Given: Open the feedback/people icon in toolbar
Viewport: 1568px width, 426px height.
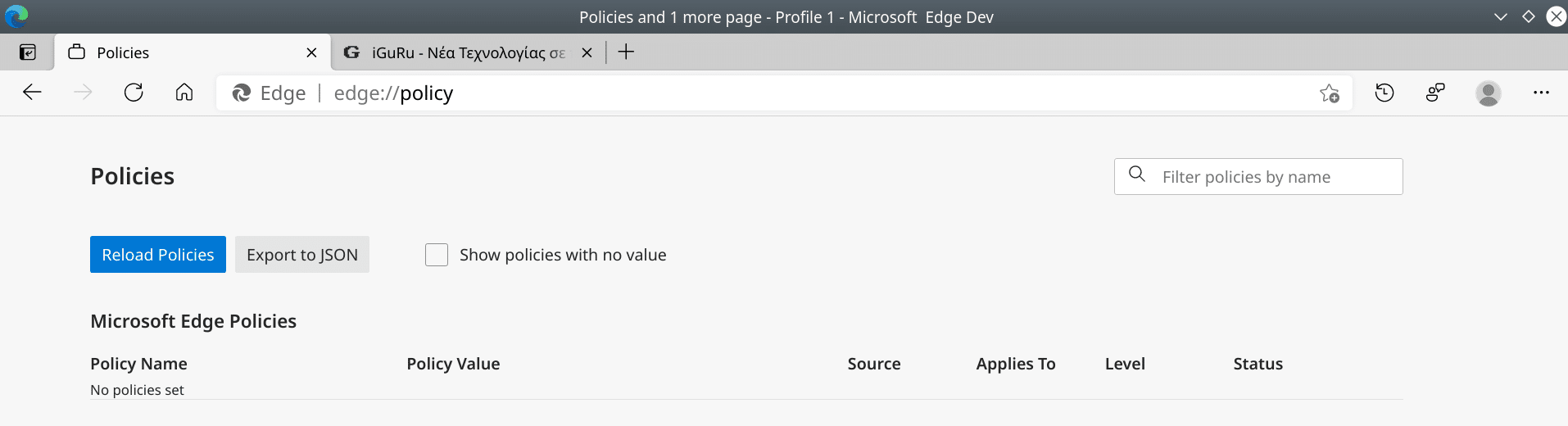Looking at the screenshot, I should 1435,93.
